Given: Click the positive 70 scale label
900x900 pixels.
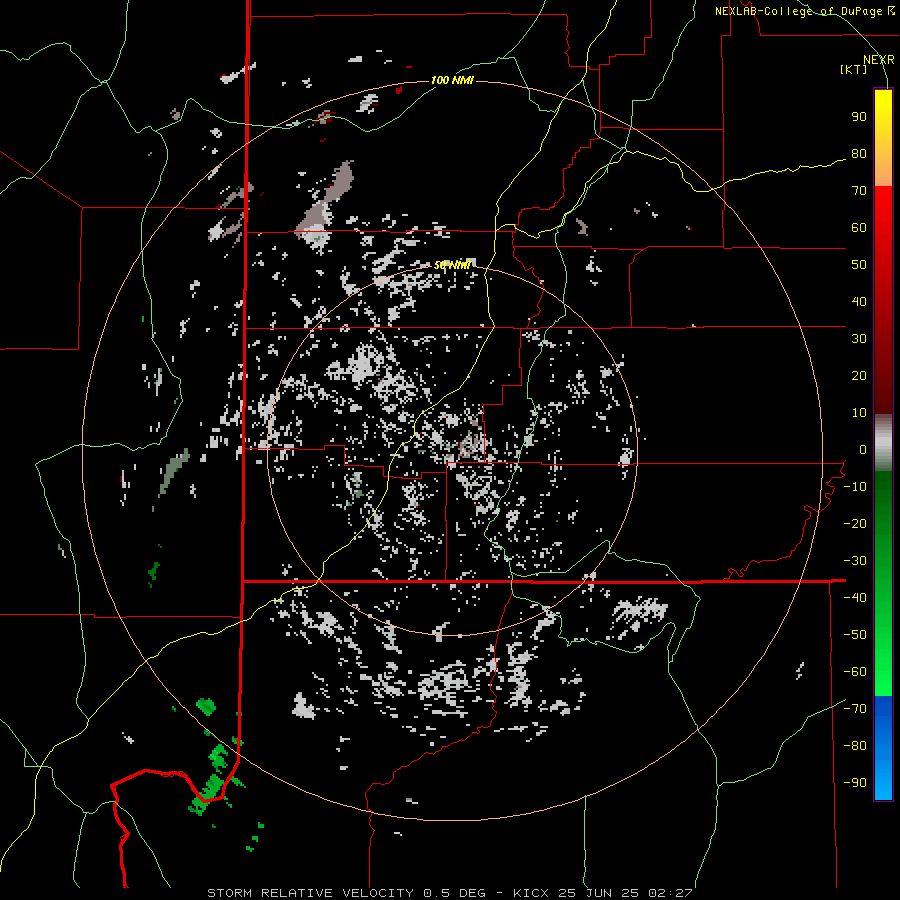Looking at the screenshot, I should pos(859,191).
